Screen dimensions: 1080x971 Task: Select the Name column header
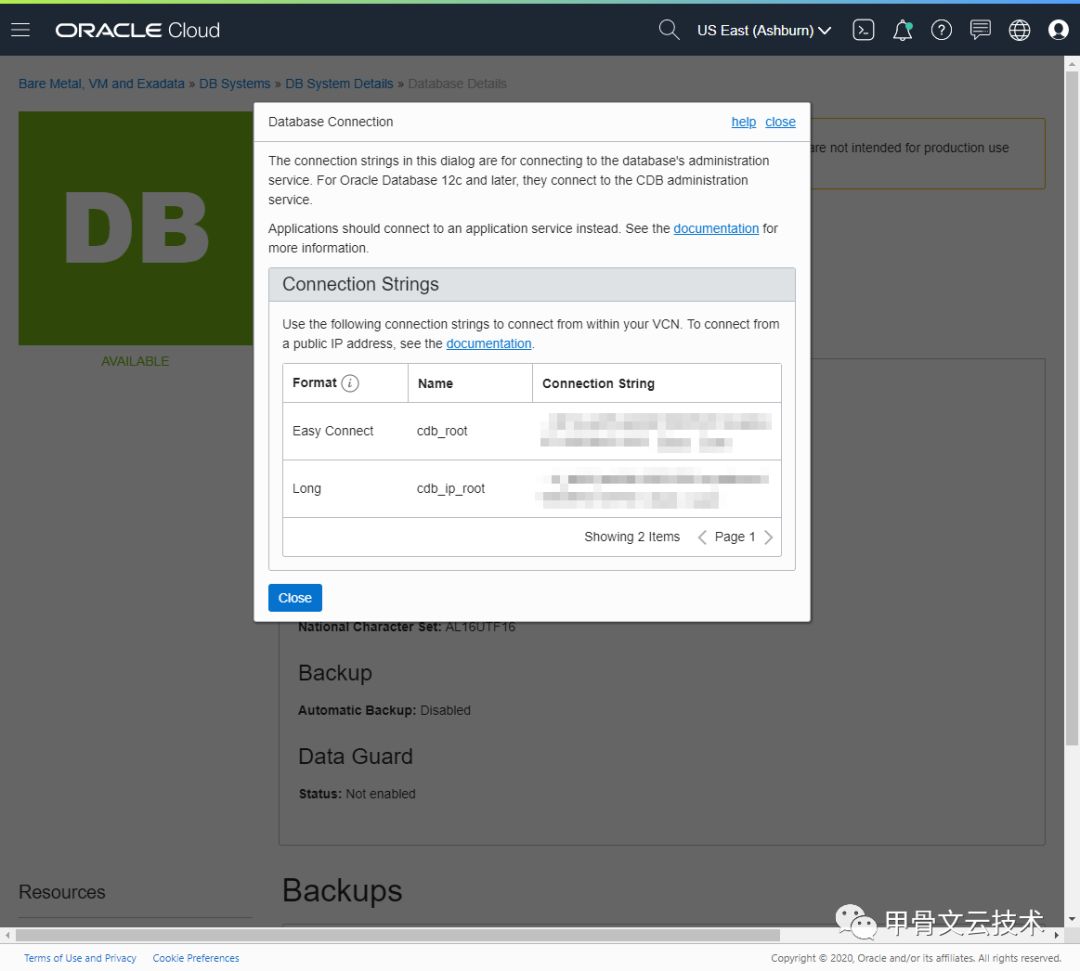[x=470, y=383]
